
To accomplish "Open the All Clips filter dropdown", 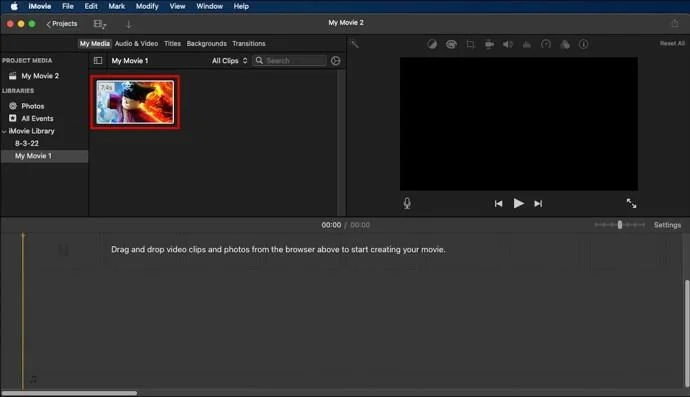I will tap(229, 61).
